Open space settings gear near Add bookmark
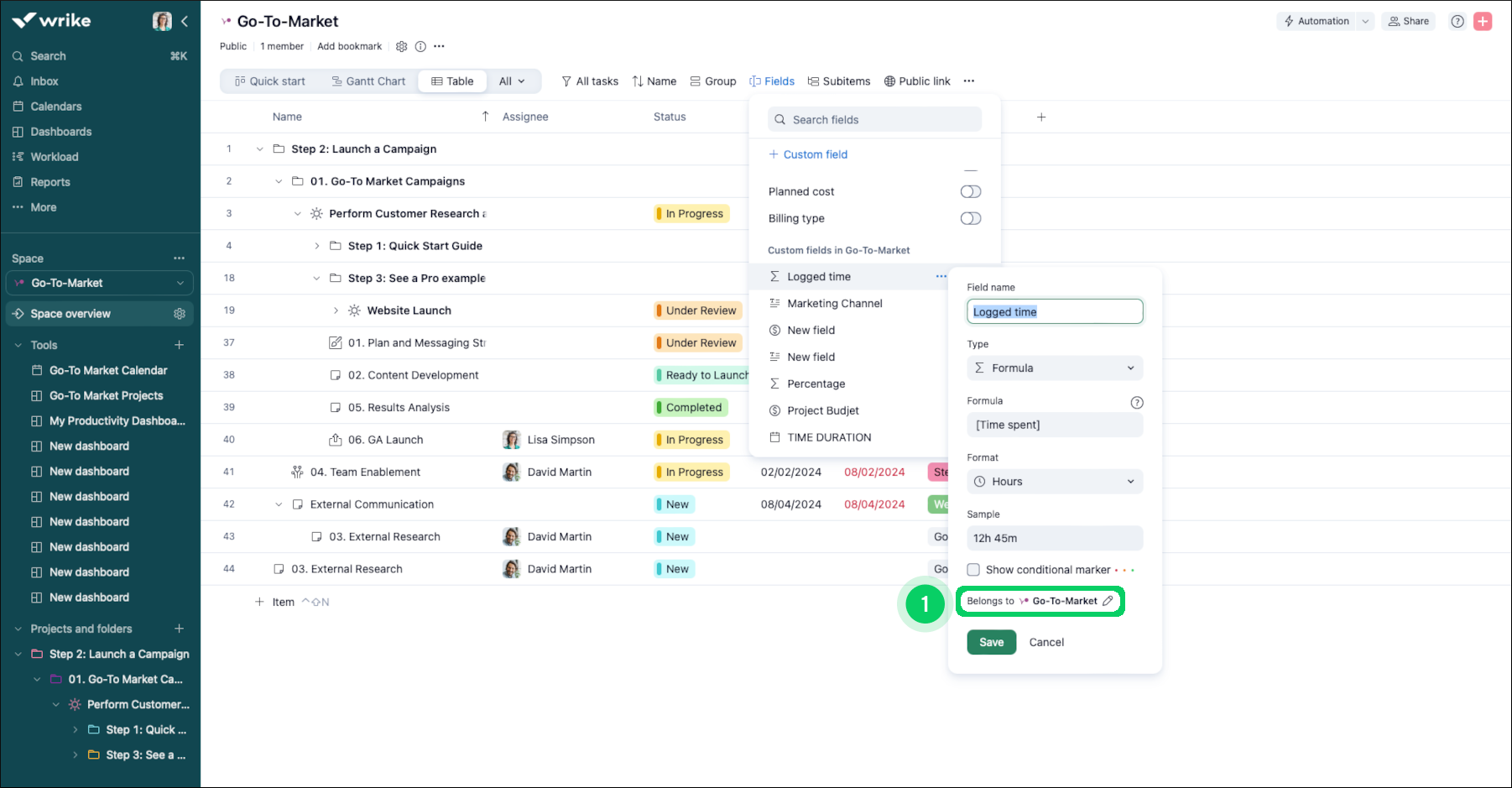The width and height of the screenshot is (1512, 788). [x=401, y=47]
